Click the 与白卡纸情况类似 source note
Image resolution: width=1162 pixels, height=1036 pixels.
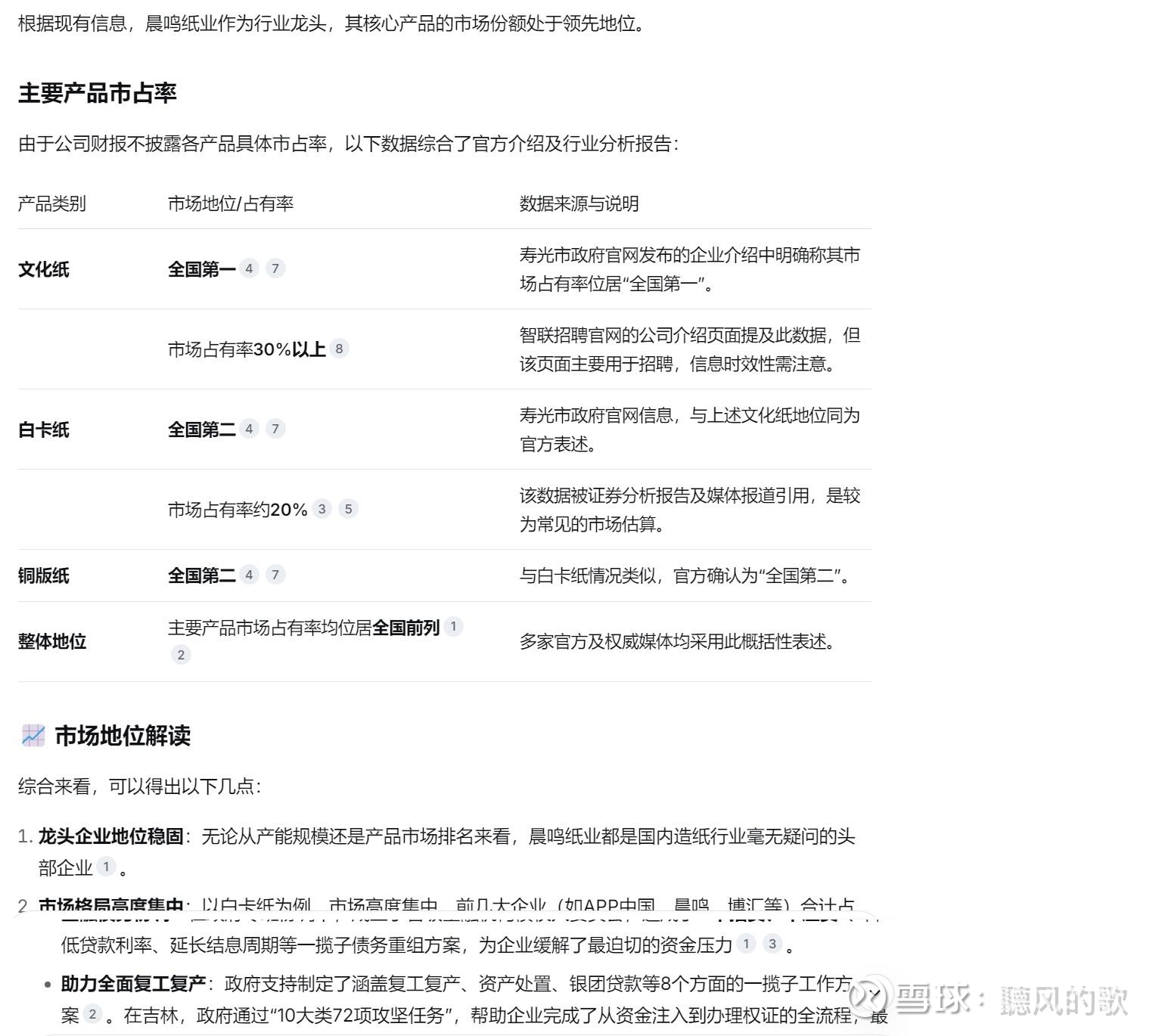[688, 575]
